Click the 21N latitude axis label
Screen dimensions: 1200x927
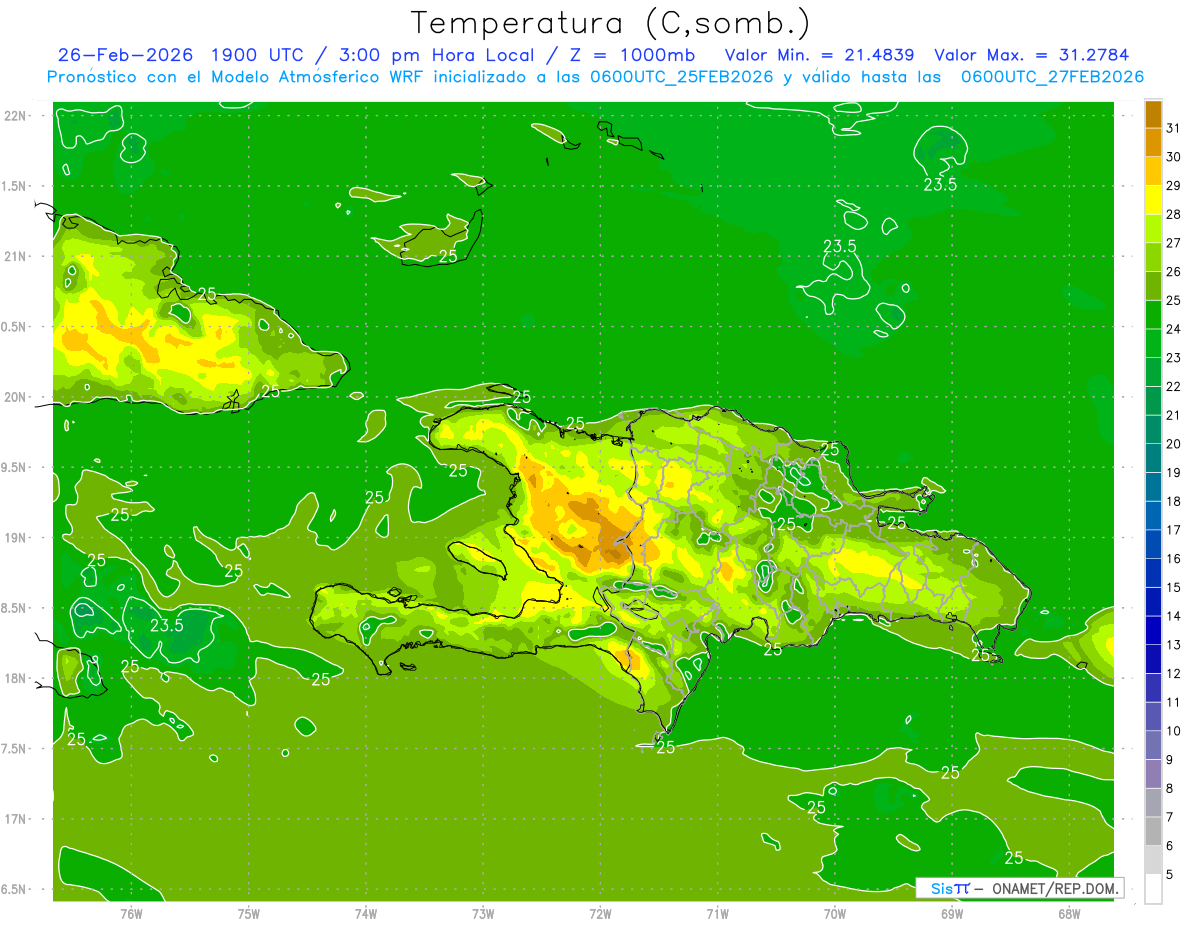(x=17, y=256)
